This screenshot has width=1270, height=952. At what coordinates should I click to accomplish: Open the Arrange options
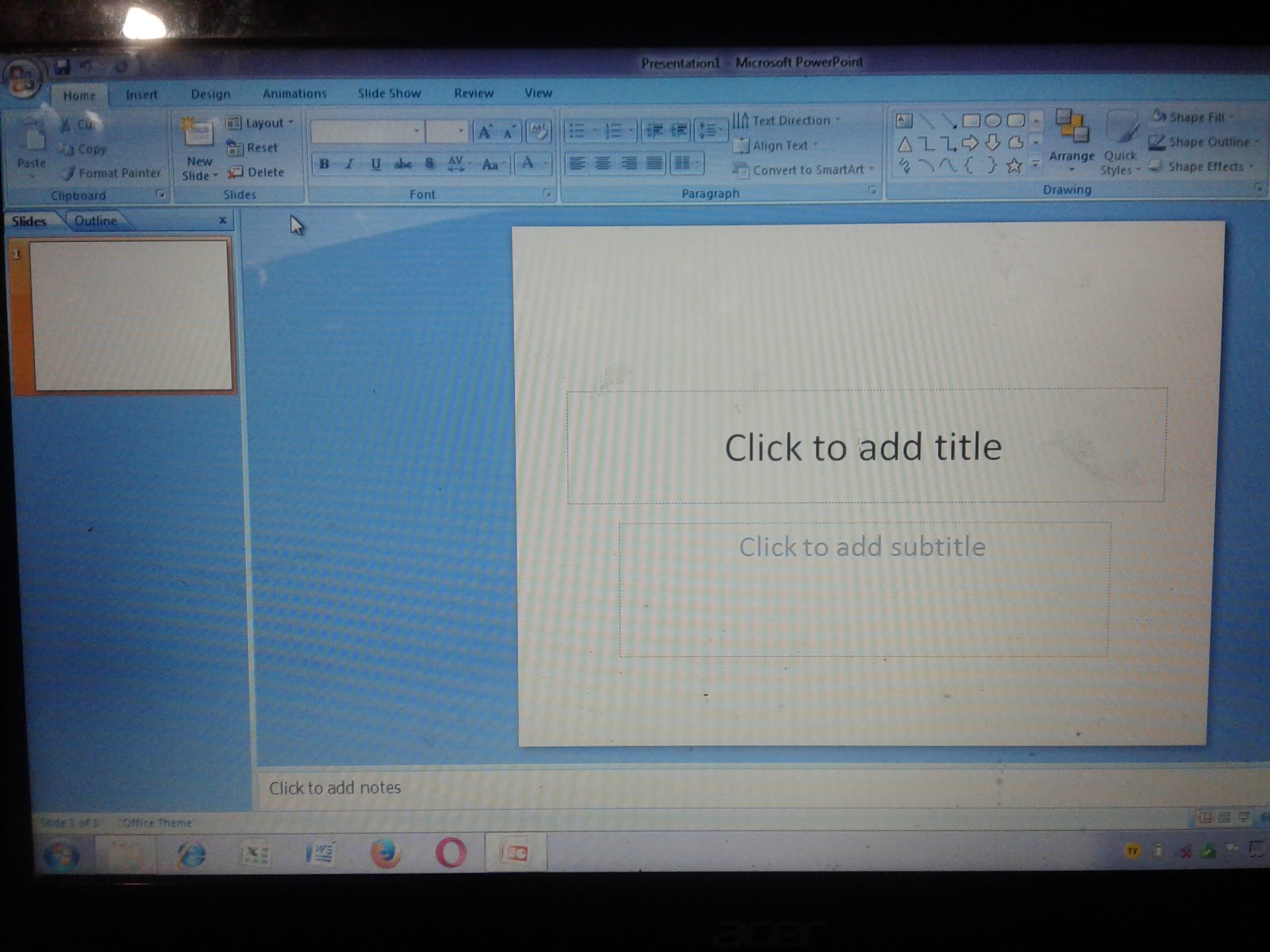[1072, 141]
